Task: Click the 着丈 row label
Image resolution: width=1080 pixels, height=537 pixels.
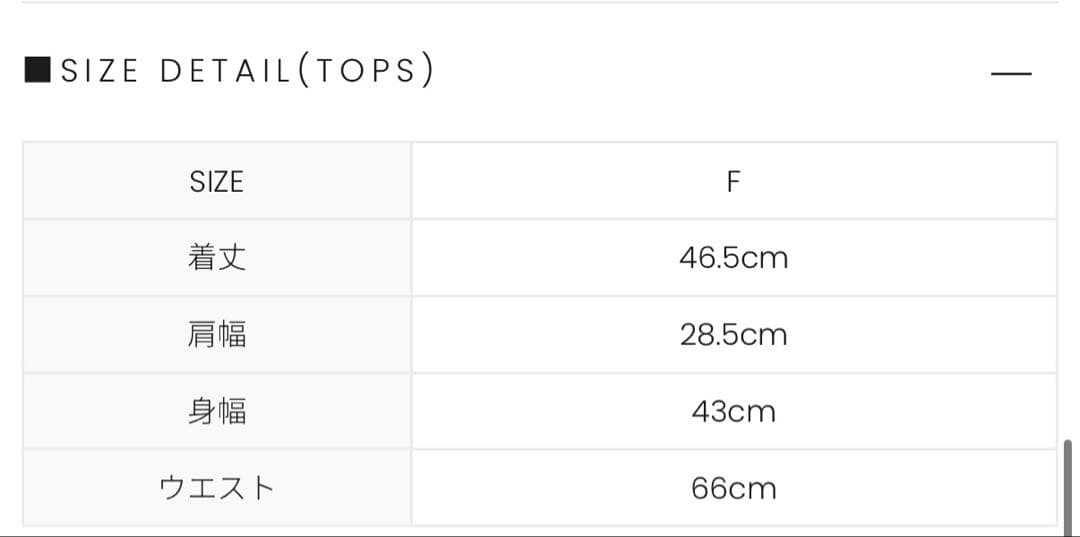Action: (217, 258)
